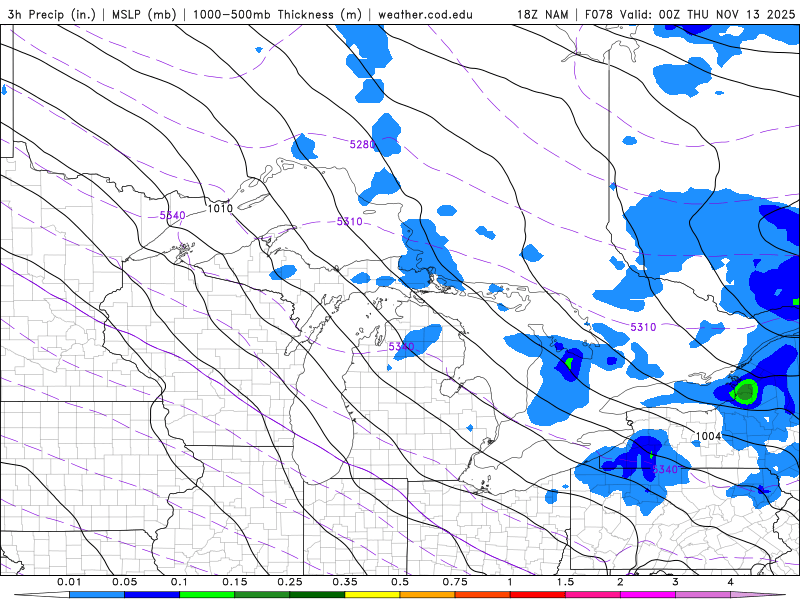Click the "1.5" legend value
This screenshot has height=600, width=800.
point(565,582)
